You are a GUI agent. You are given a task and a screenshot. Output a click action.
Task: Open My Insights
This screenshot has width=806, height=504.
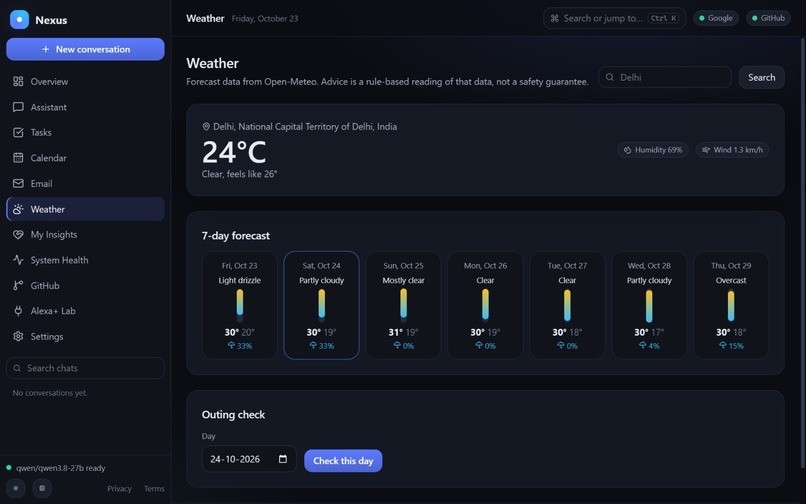(85, 235)
